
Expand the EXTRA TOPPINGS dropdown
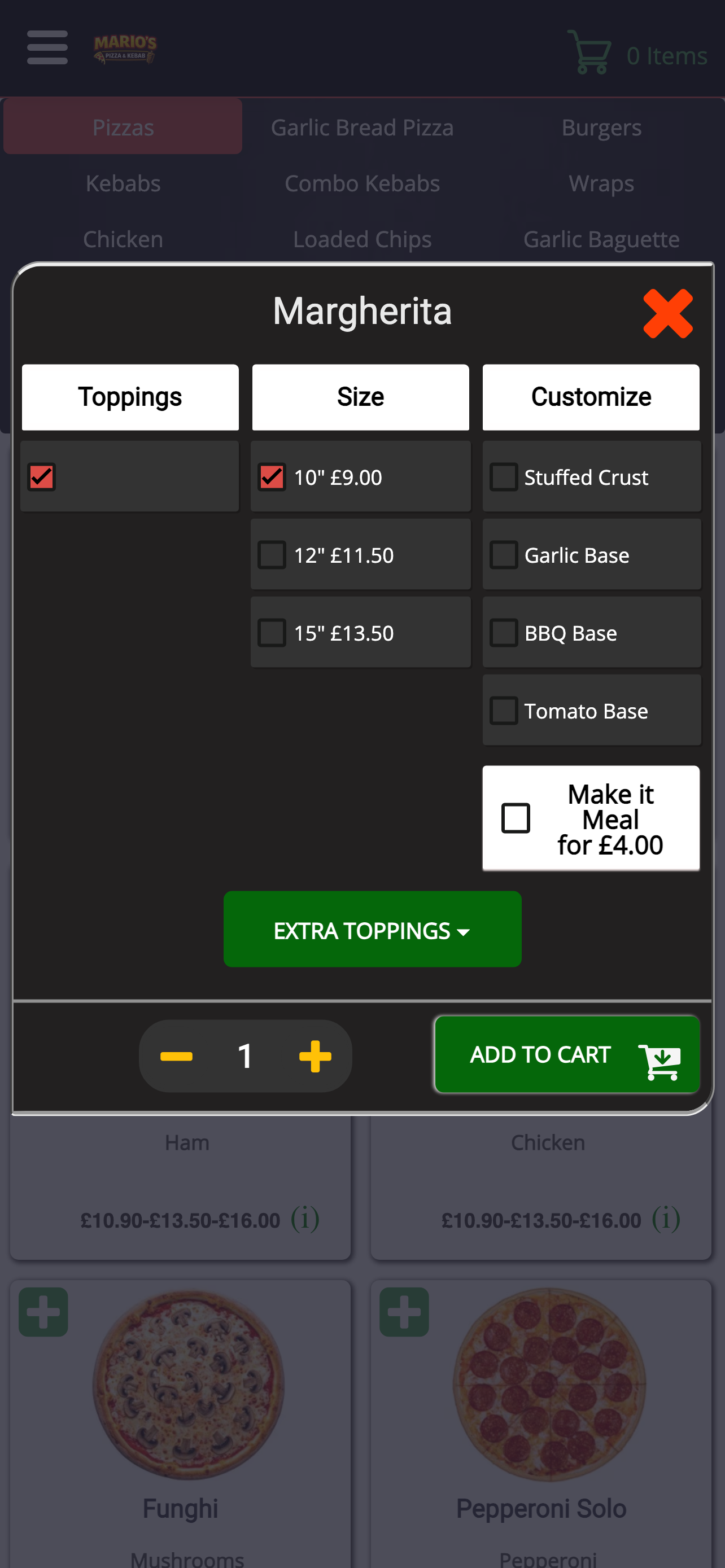click(373, 930)
